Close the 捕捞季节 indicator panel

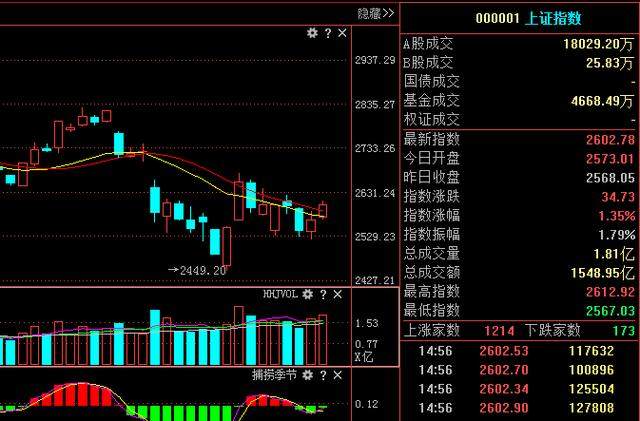(x=338, y=375)
